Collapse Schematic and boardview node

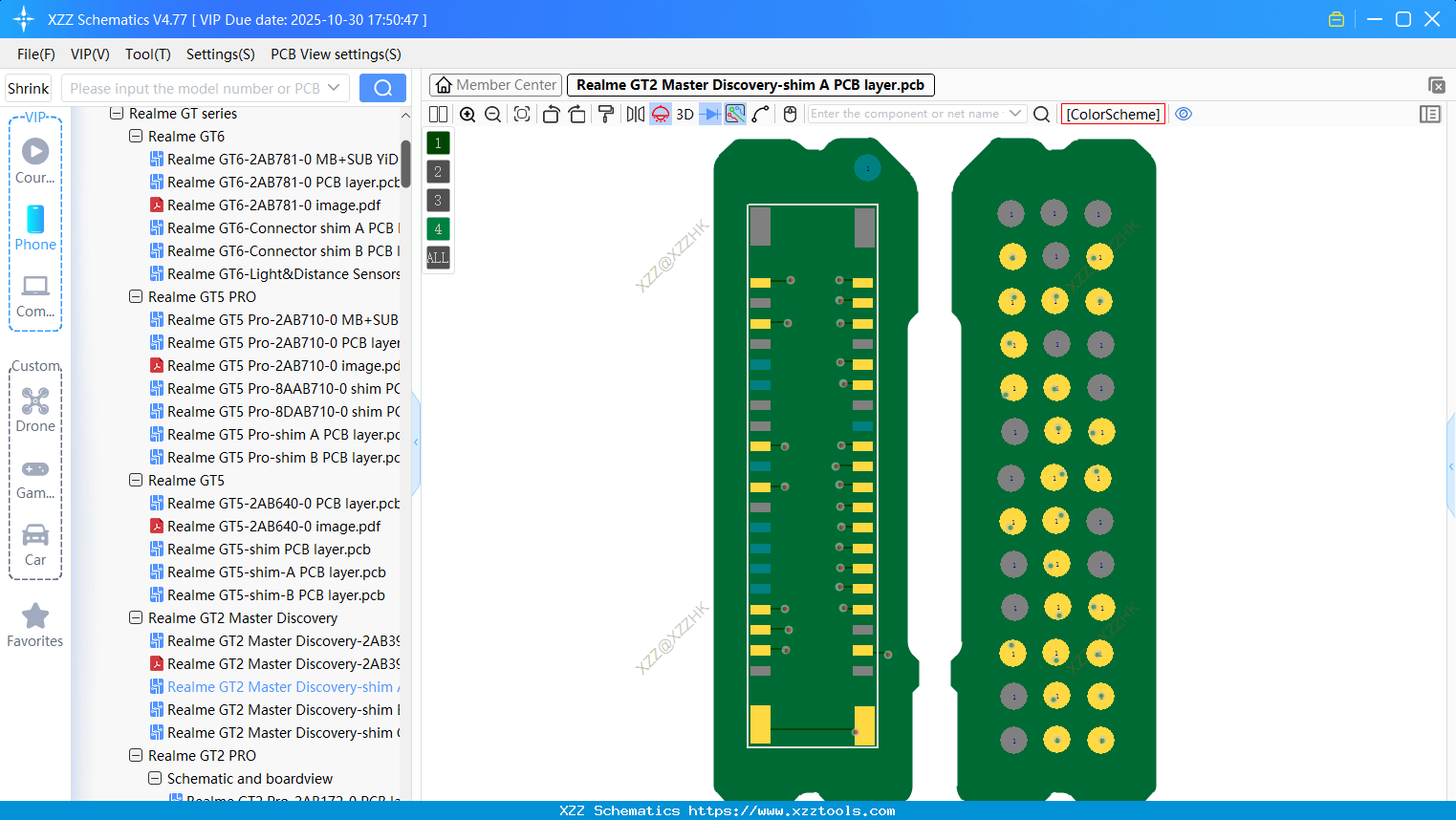155,779
